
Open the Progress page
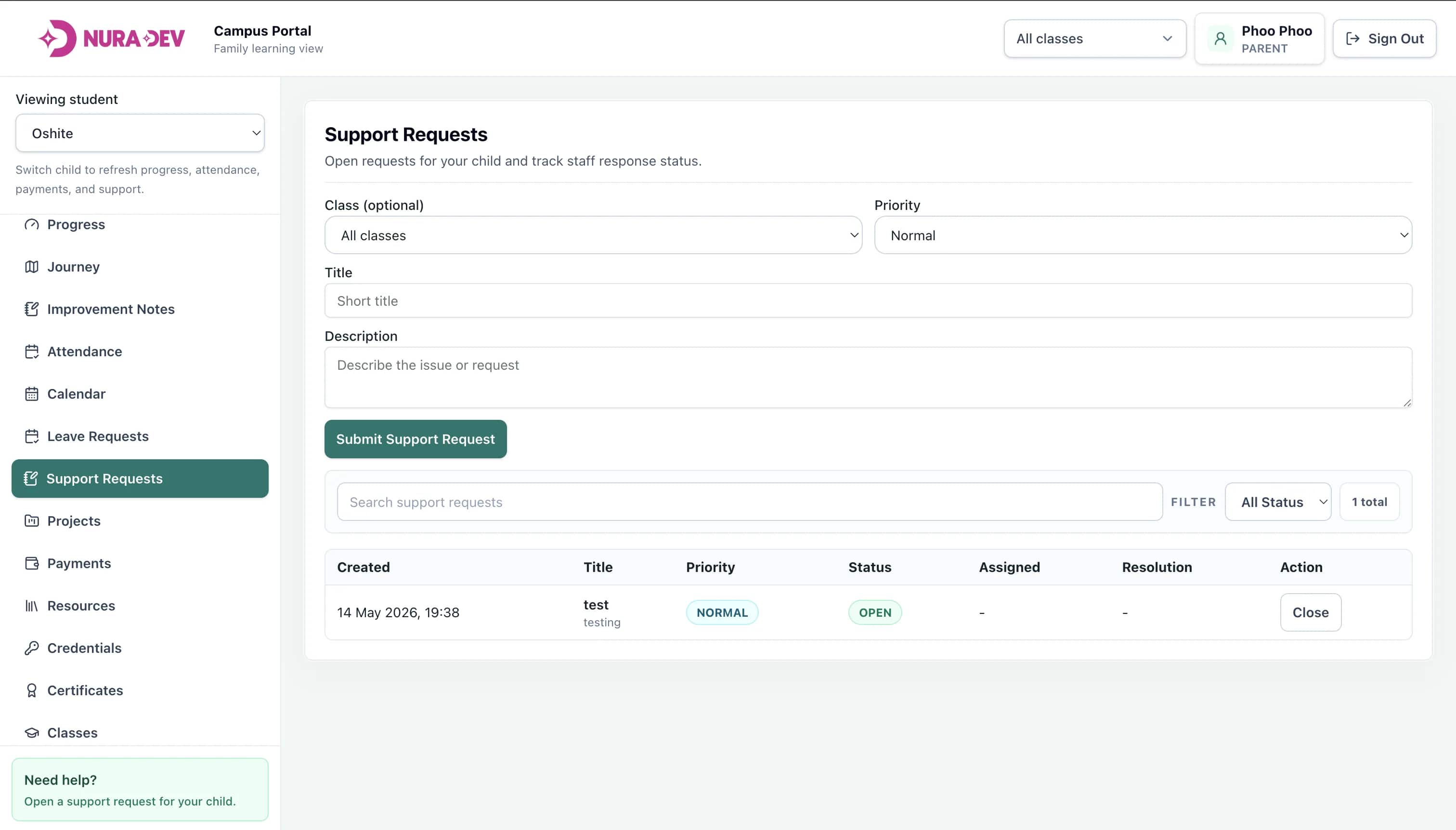(x=140, y=225)
